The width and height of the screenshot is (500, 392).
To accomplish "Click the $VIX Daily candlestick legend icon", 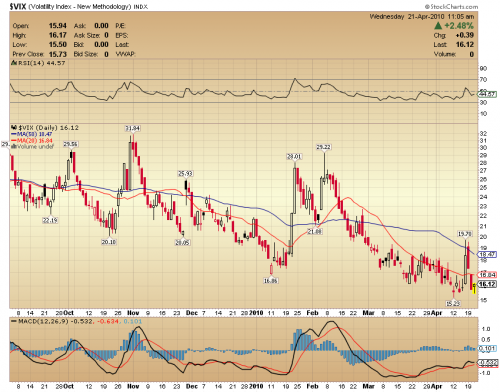I will tap(14, 127).
